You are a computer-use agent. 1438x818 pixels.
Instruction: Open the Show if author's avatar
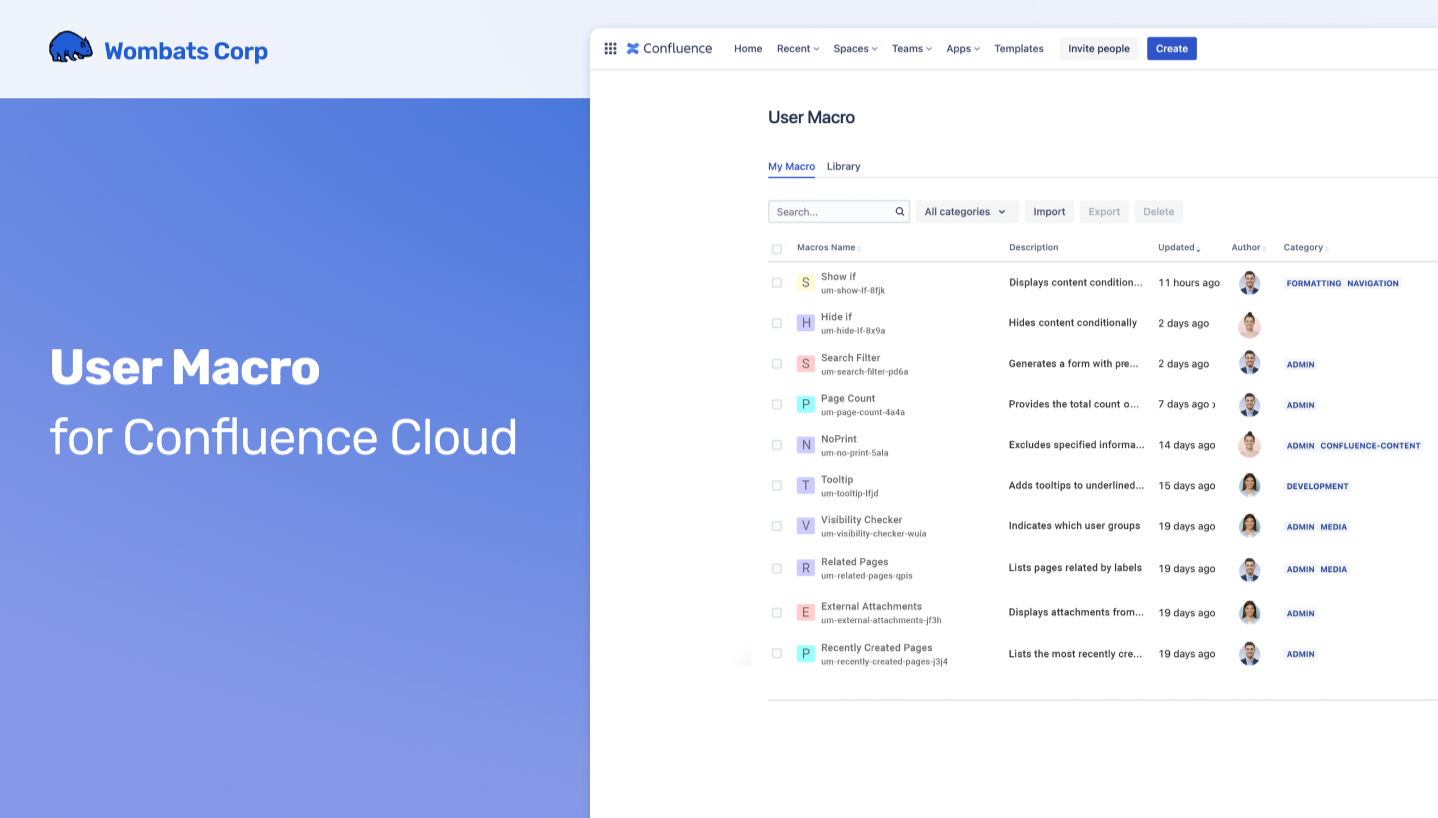(1249, 282)
